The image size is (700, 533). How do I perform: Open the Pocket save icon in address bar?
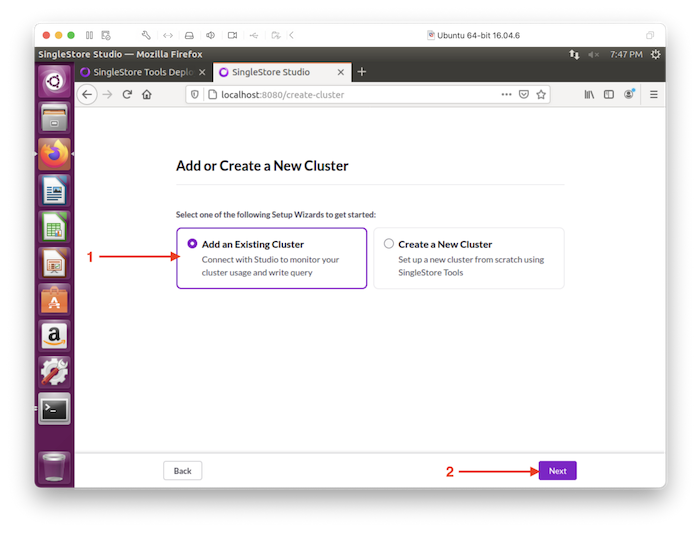coord(523,95)
